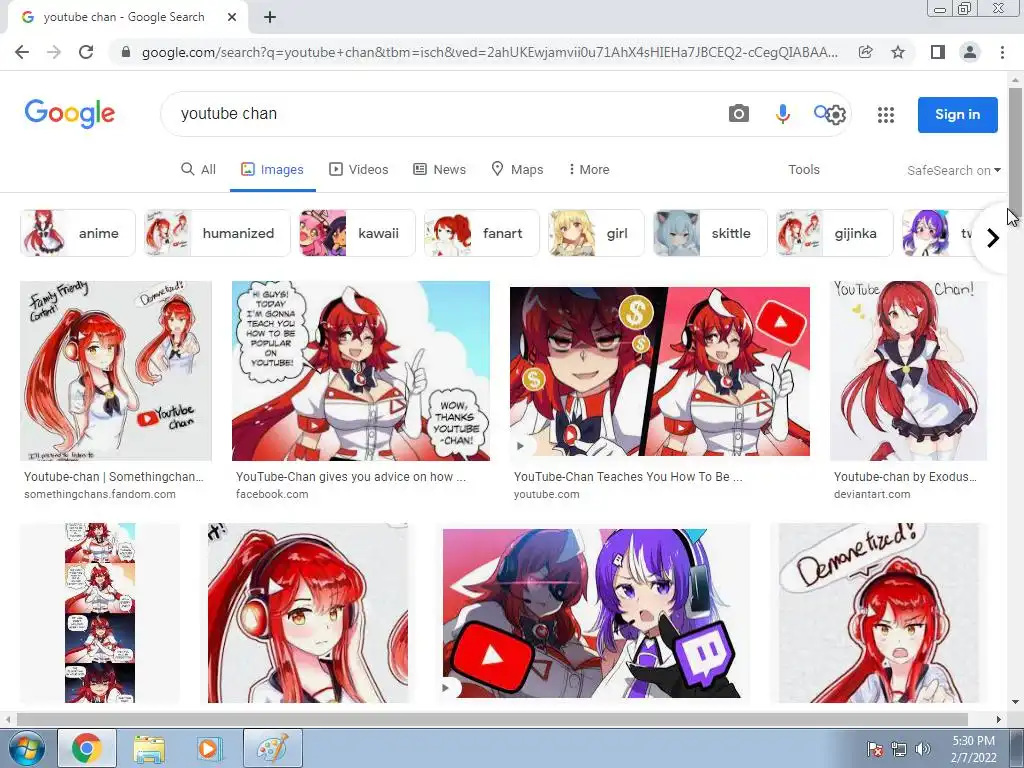Click Chrome icon in taskbar
This screenshot has height=768, width=1024.
point(87,748)
